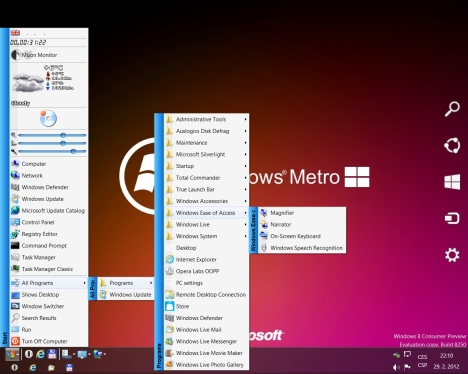Open PC settings from Programs menu
The height and width of the screenshot is (374, 468).
[206, 283]
